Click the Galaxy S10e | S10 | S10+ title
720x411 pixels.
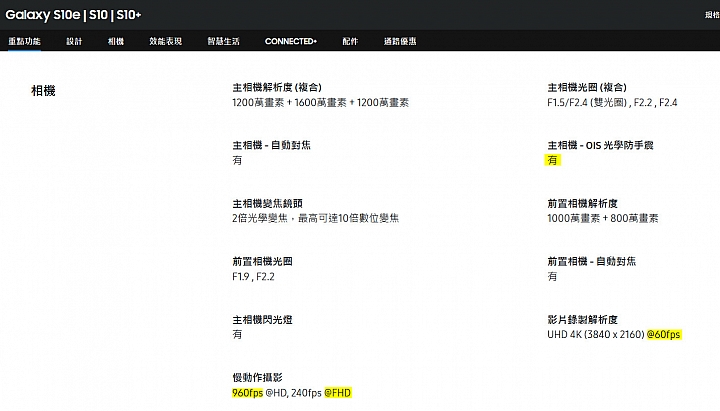point(73,15)
